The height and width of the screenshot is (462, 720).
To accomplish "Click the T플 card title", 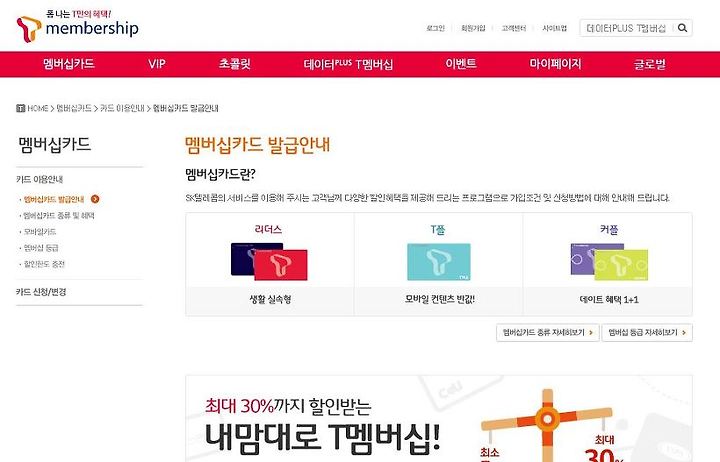I will pyautogui.click(x=438, y=229).
